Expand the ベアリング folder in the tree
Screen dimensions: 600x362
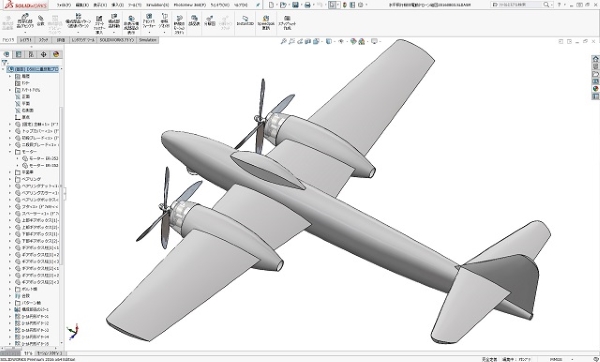tap(10, 179)
